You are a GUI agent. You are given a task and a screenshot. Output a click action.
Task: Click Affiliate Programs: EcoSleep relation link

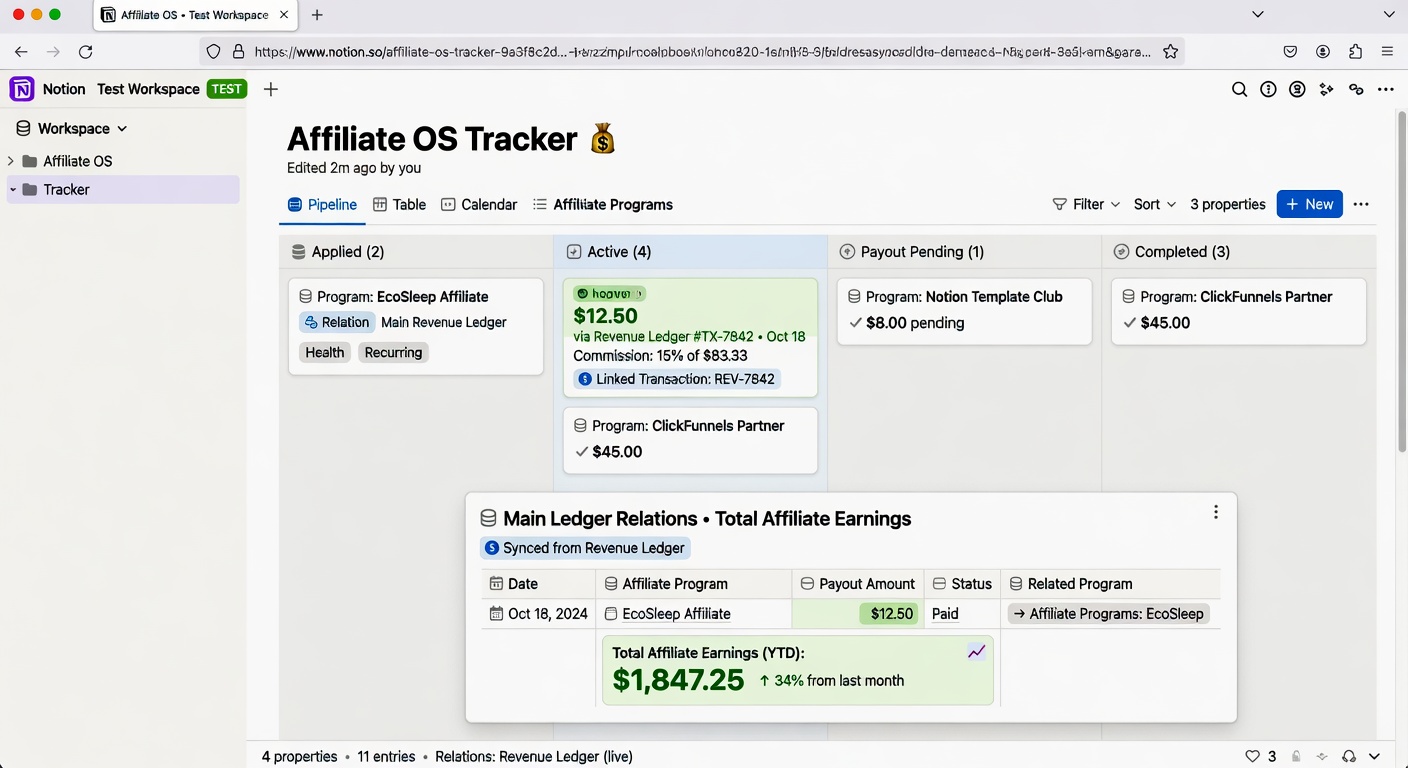1108,614
